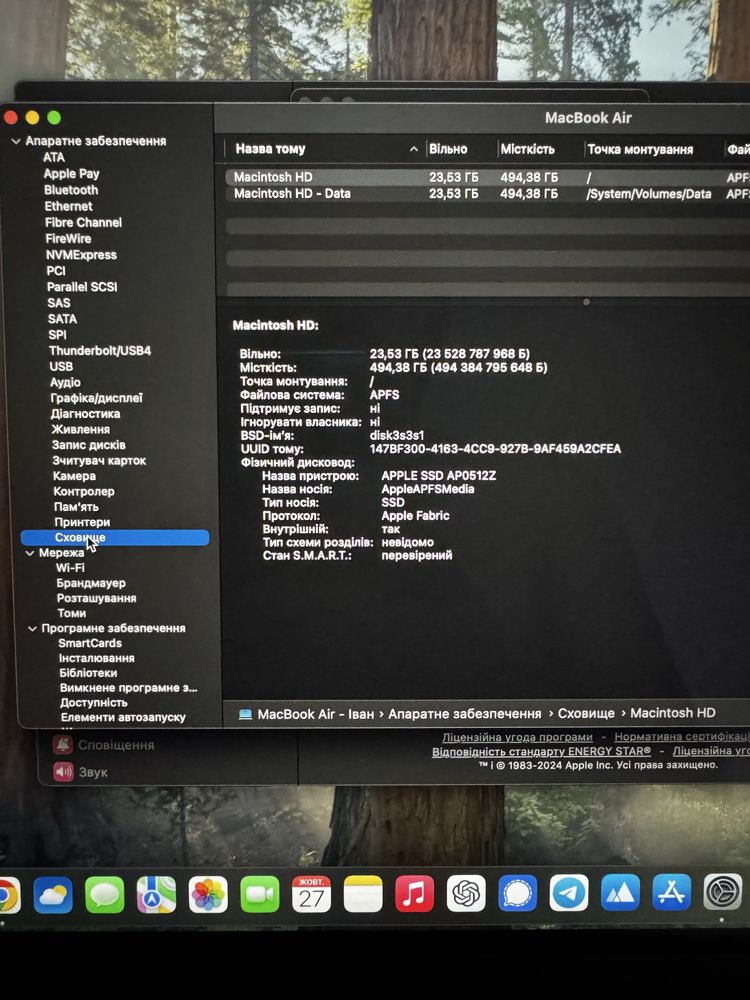Select Сховище in the sidebar
This screenshot has width=750, height=1000.
click(x=115, y=538)
